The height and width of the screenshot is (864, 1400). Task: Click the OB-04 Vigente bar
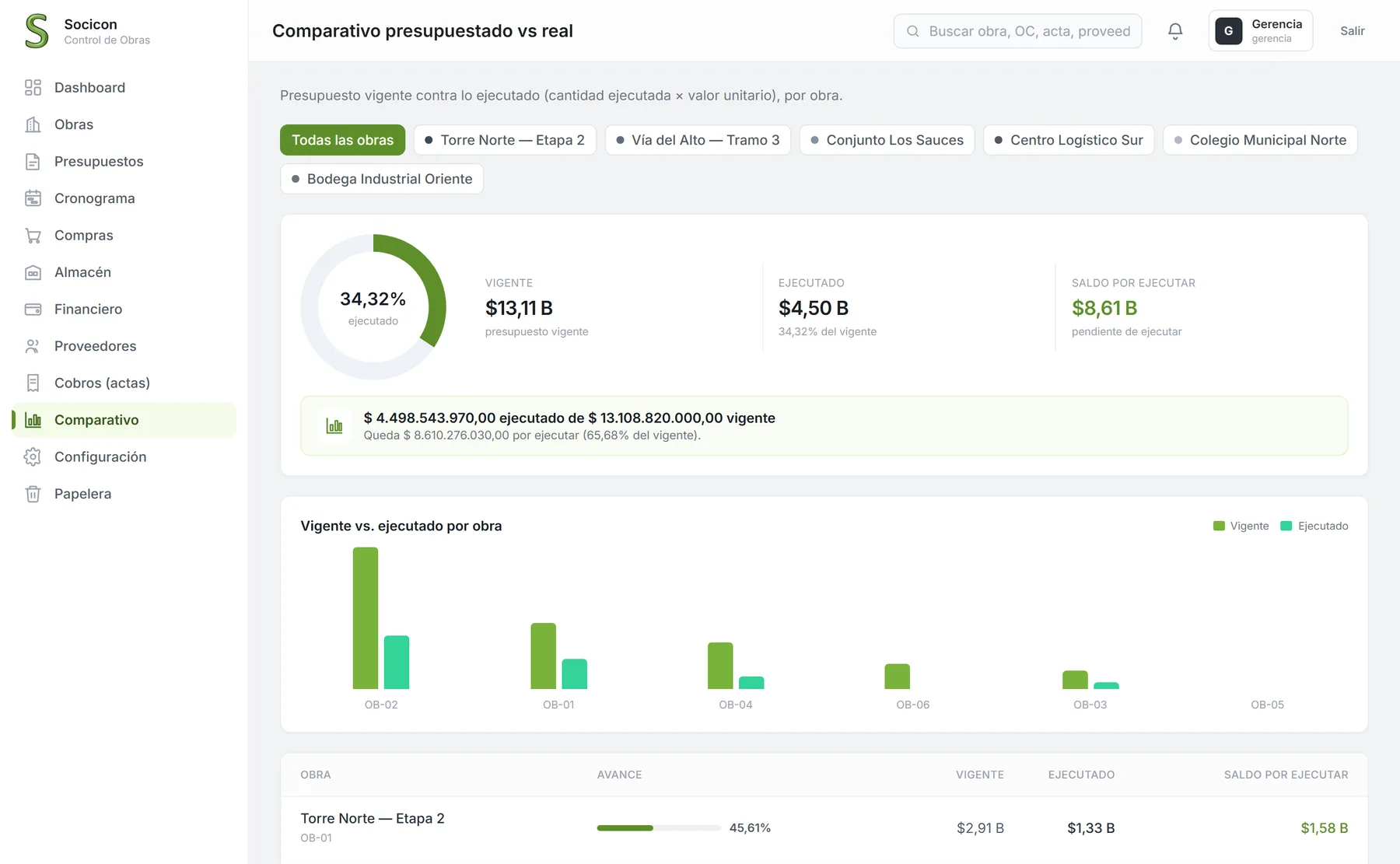(x=720, y=666)
